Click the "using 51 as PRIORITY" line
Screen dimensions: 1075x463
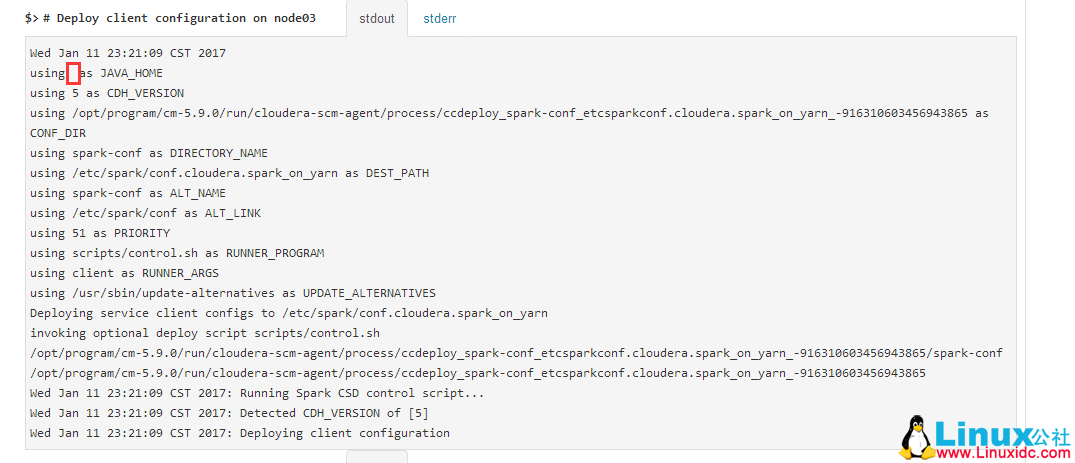(100, 233)
